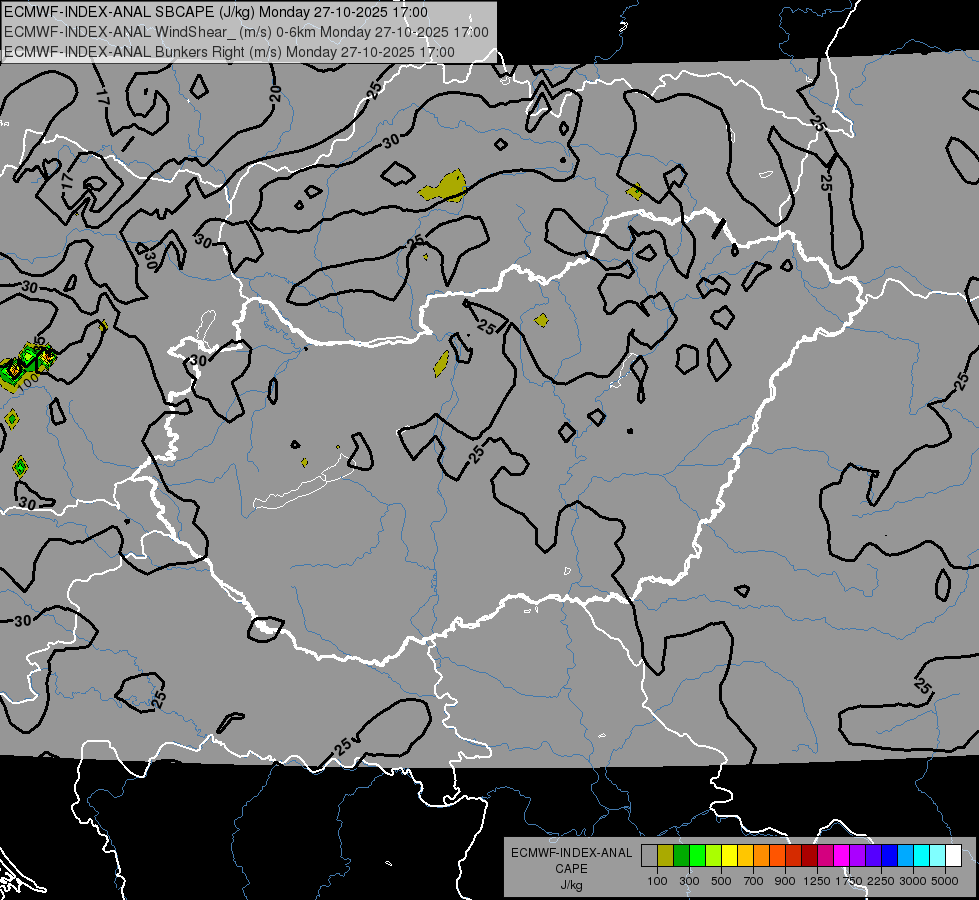The height and width of the screenshot is (900, 979).
Task: Click the dark red legend swatch
Action: tap(810, 856)
